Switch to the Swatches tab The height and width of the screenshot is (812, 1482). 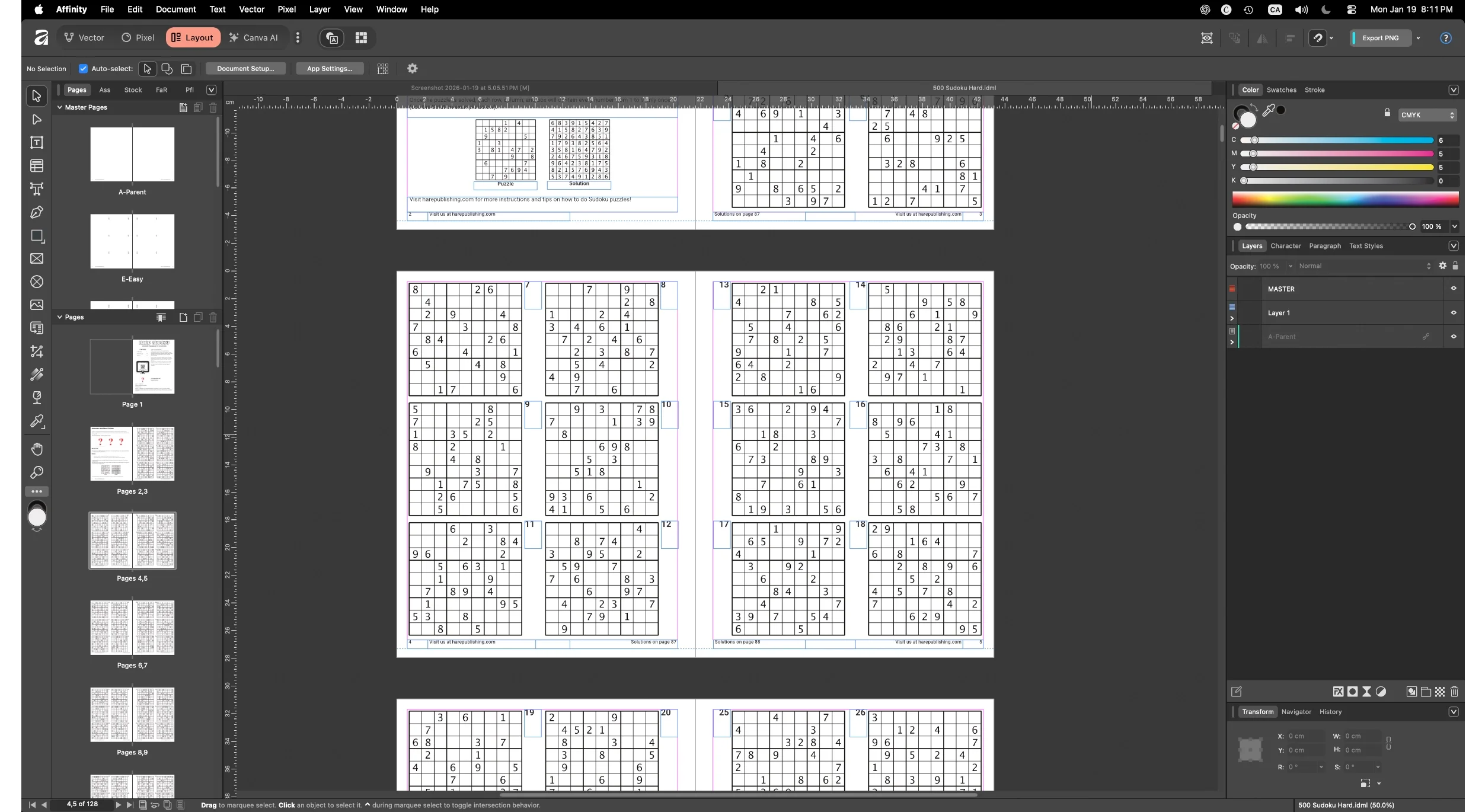point(1282,89)
